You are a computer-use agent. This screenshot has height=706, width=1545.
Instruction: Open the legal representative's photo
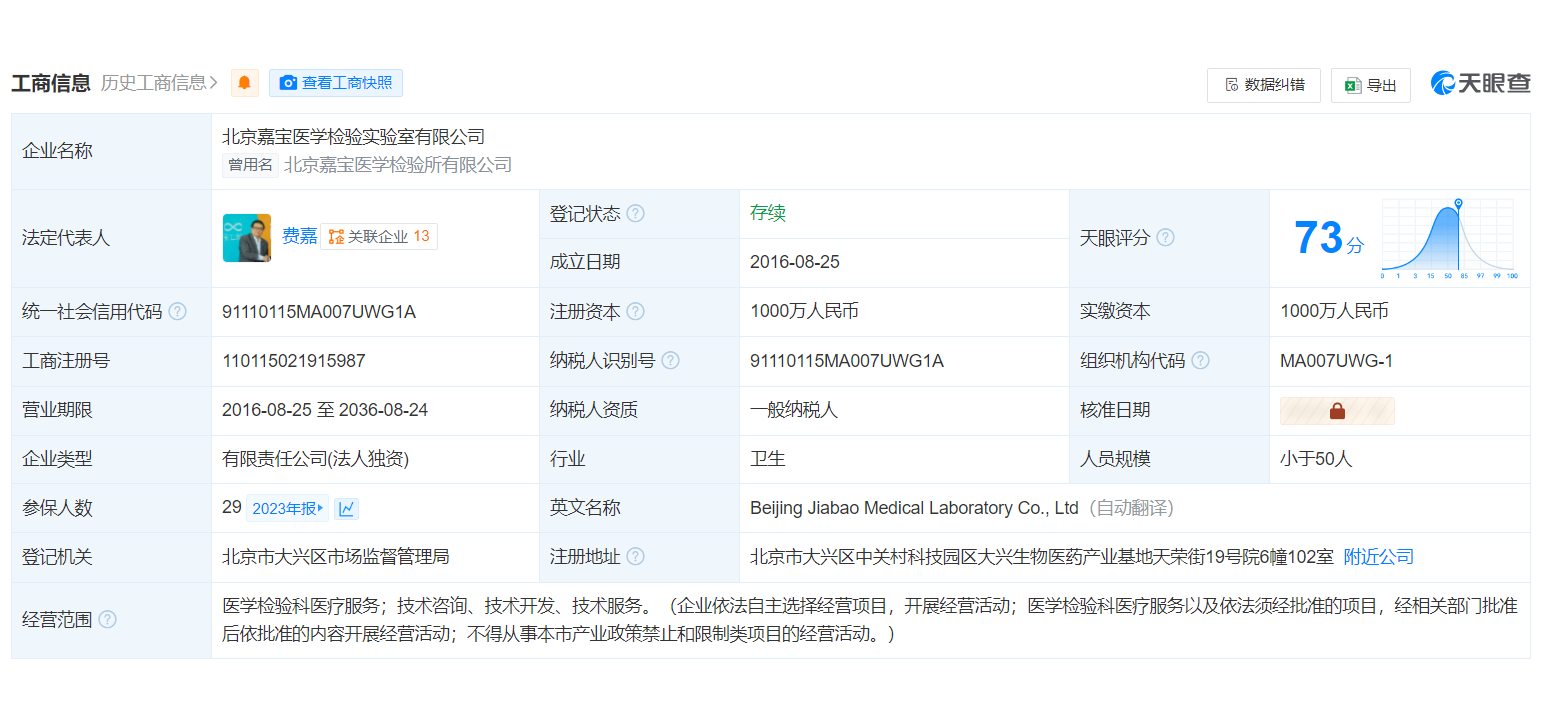pyautogui.click(x=247, y=238)
